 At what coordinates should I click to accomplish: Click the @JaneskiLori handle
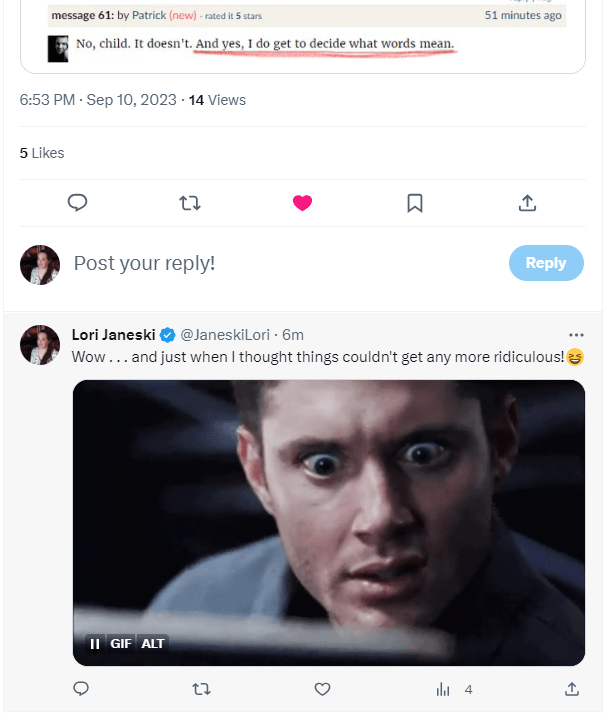(230, 335)
